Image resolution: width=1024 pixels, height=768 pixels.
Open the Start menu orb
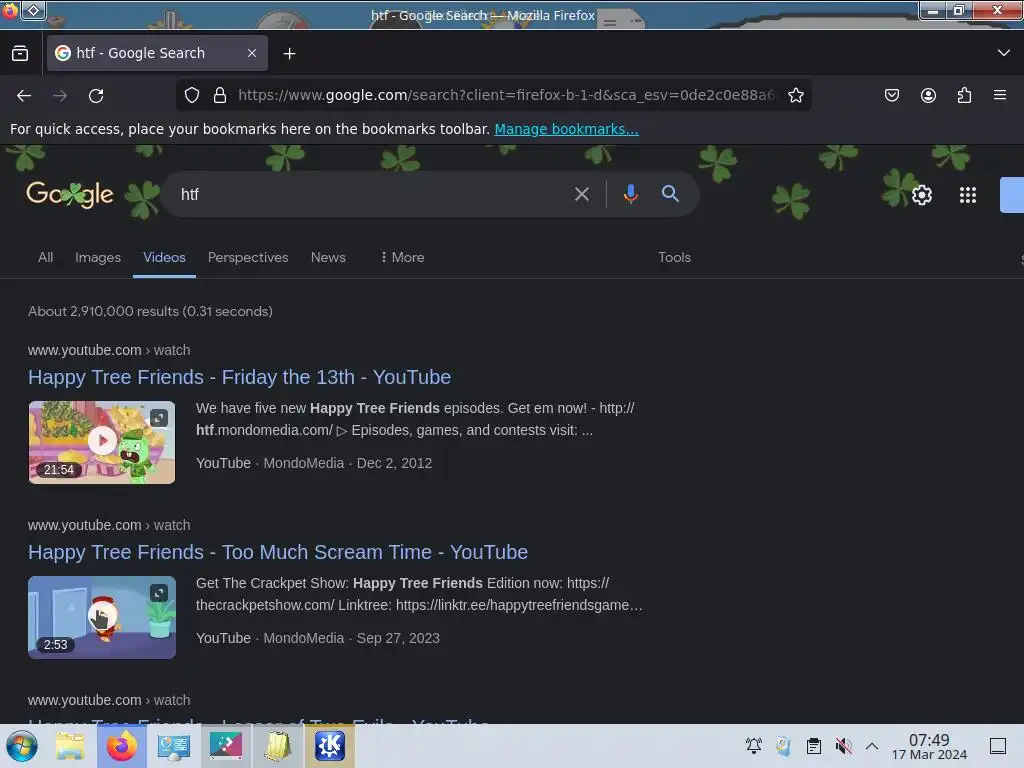point(22,746)
